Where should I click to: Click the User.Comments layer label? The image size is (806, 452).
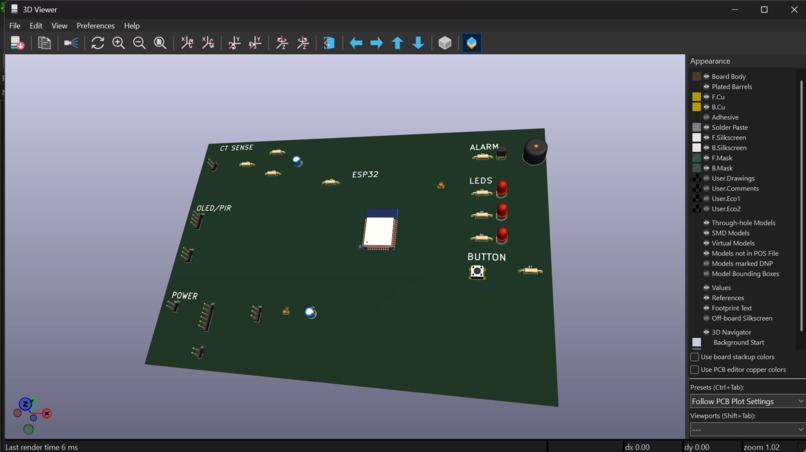(735, 188)
